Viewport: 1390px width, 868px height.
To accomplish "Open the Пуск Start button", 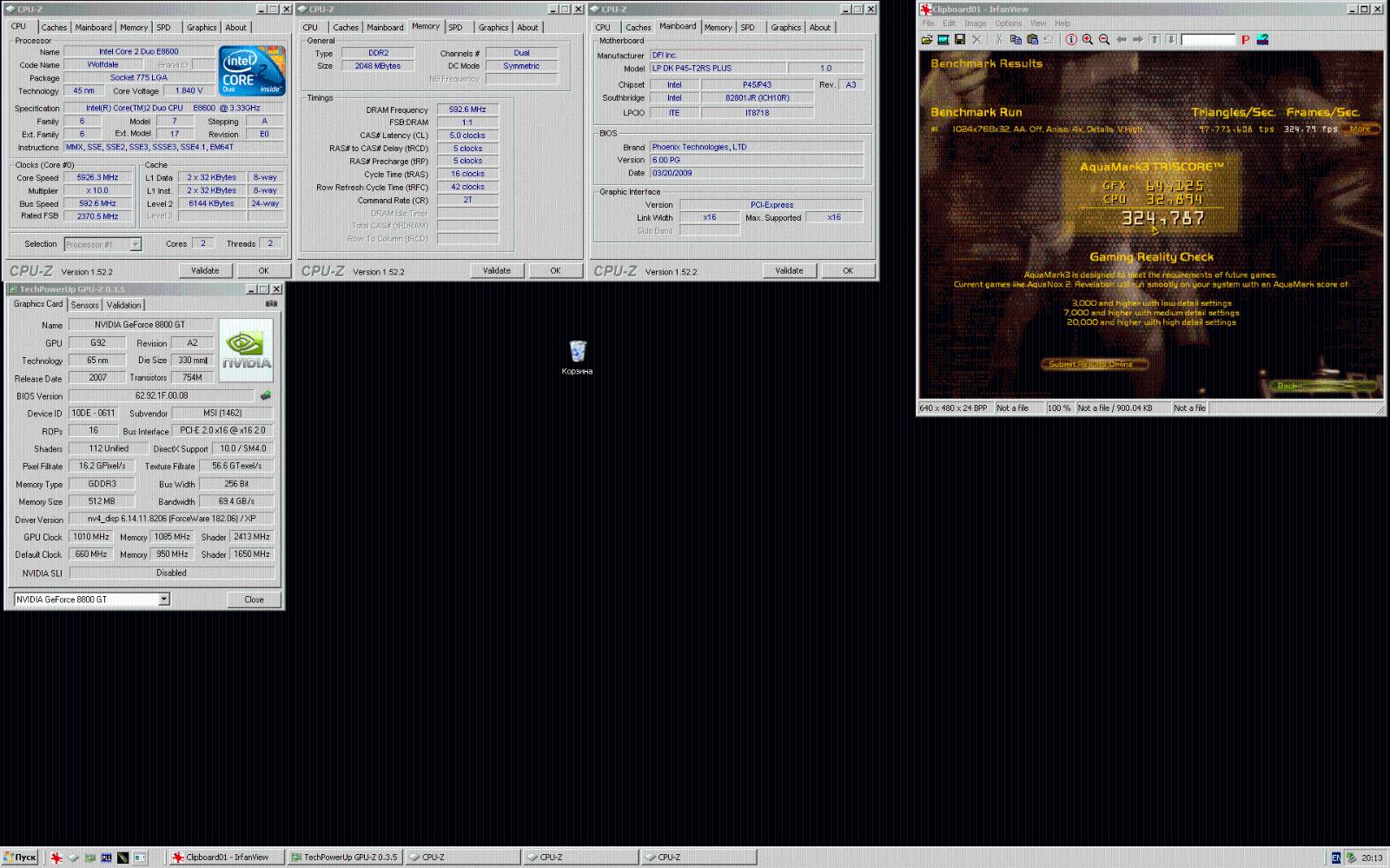I will [x=20, y=858].
